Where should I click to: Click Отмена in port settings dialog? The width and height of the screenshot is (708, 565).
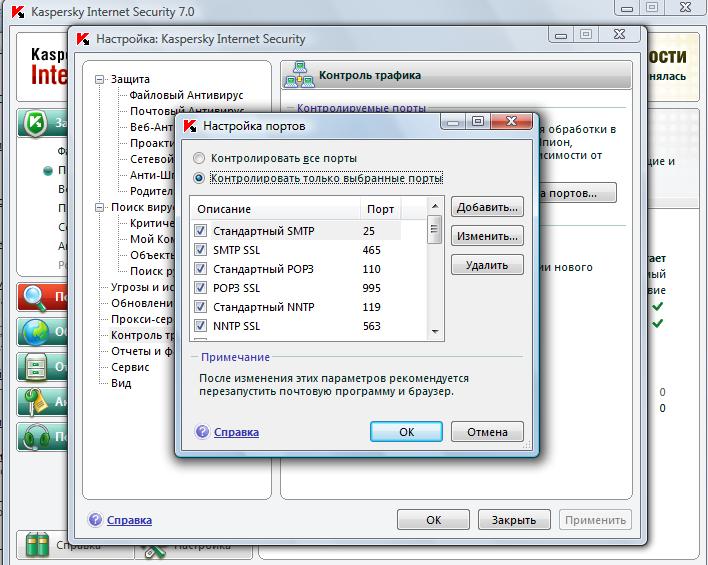(x=487, y=432)
